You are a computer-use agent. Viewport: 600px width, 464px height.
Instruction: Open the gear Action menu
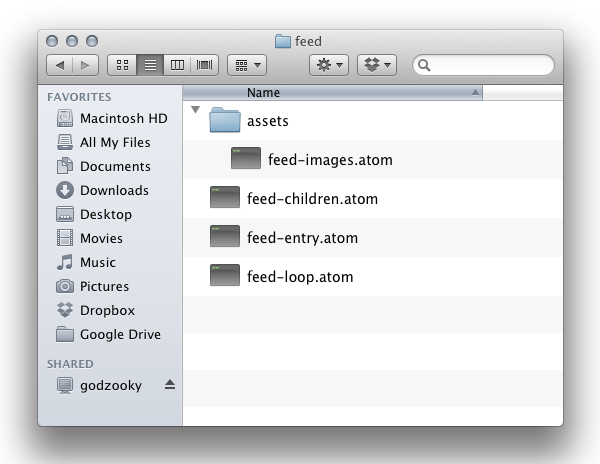click(329, 65)
